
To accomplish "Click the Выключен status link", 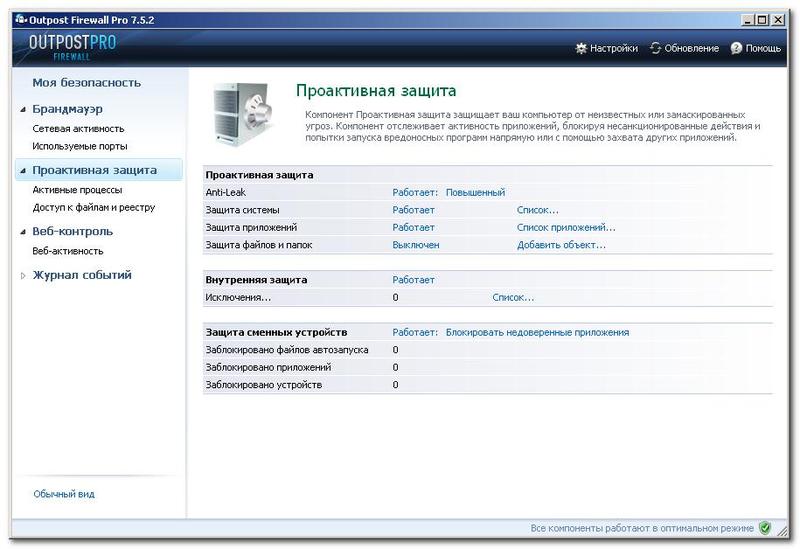I will pyautogui.click(x=416, y=245).
